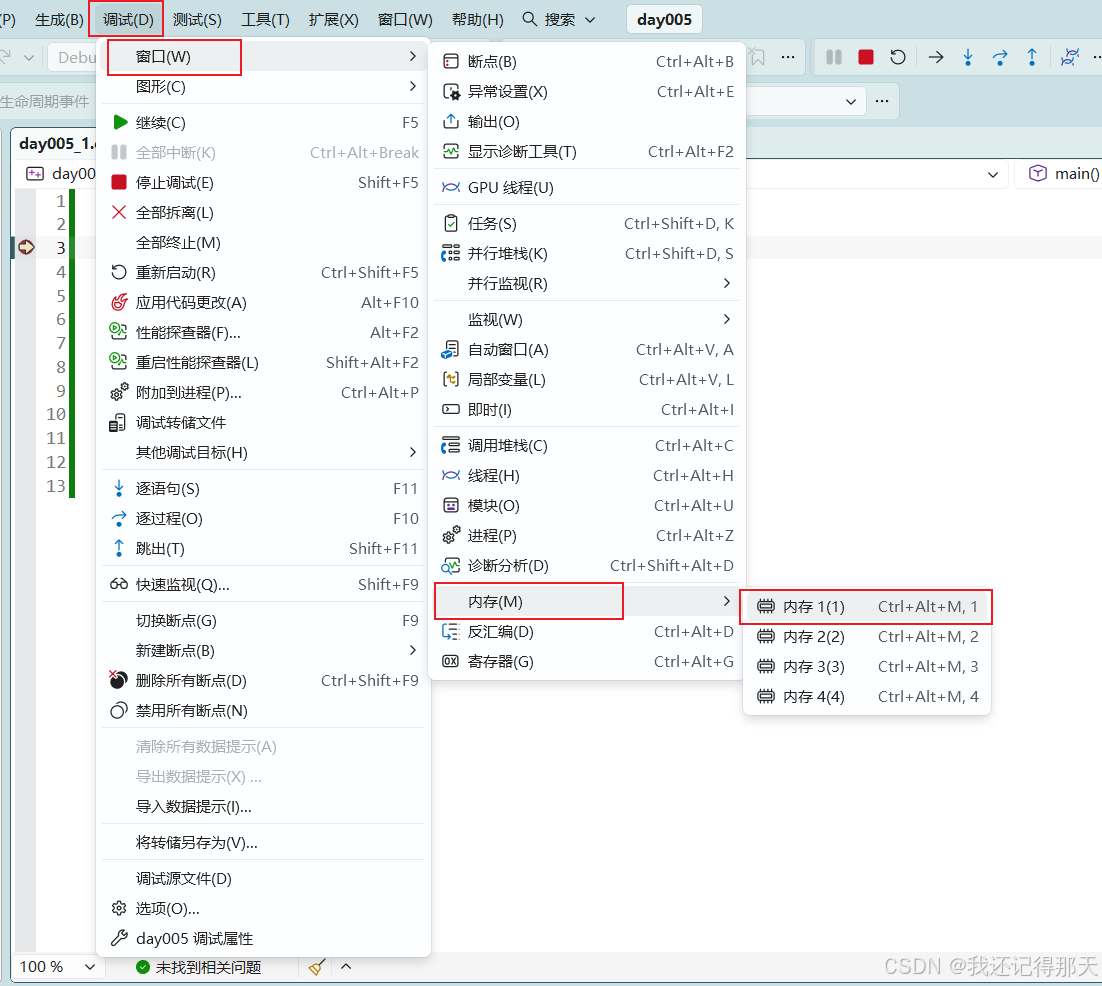Choose 全部拆离(L) from debug menu
This screenshot has width=1102, height=986.
tap(264, 212)
